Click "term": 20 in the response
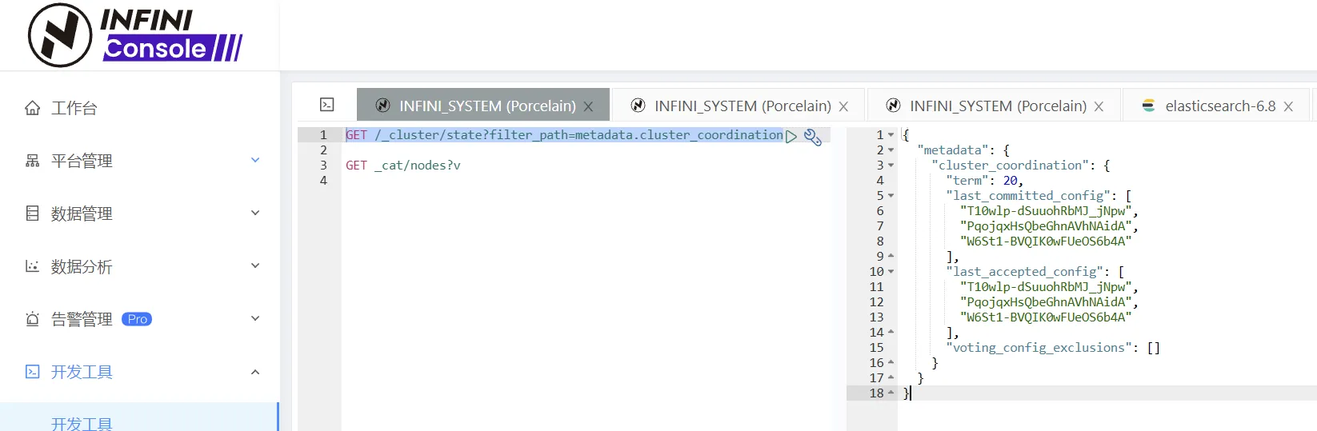This screenshot has height=431, width=1317. [x=984, y=181]
